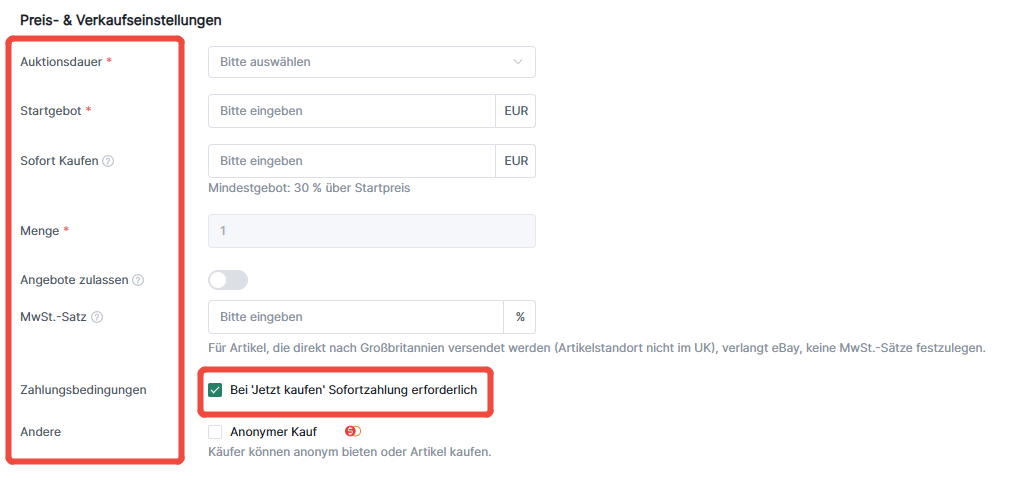
Task: Click into the Sofort Kaufen price field
Action: click(352, 161)
